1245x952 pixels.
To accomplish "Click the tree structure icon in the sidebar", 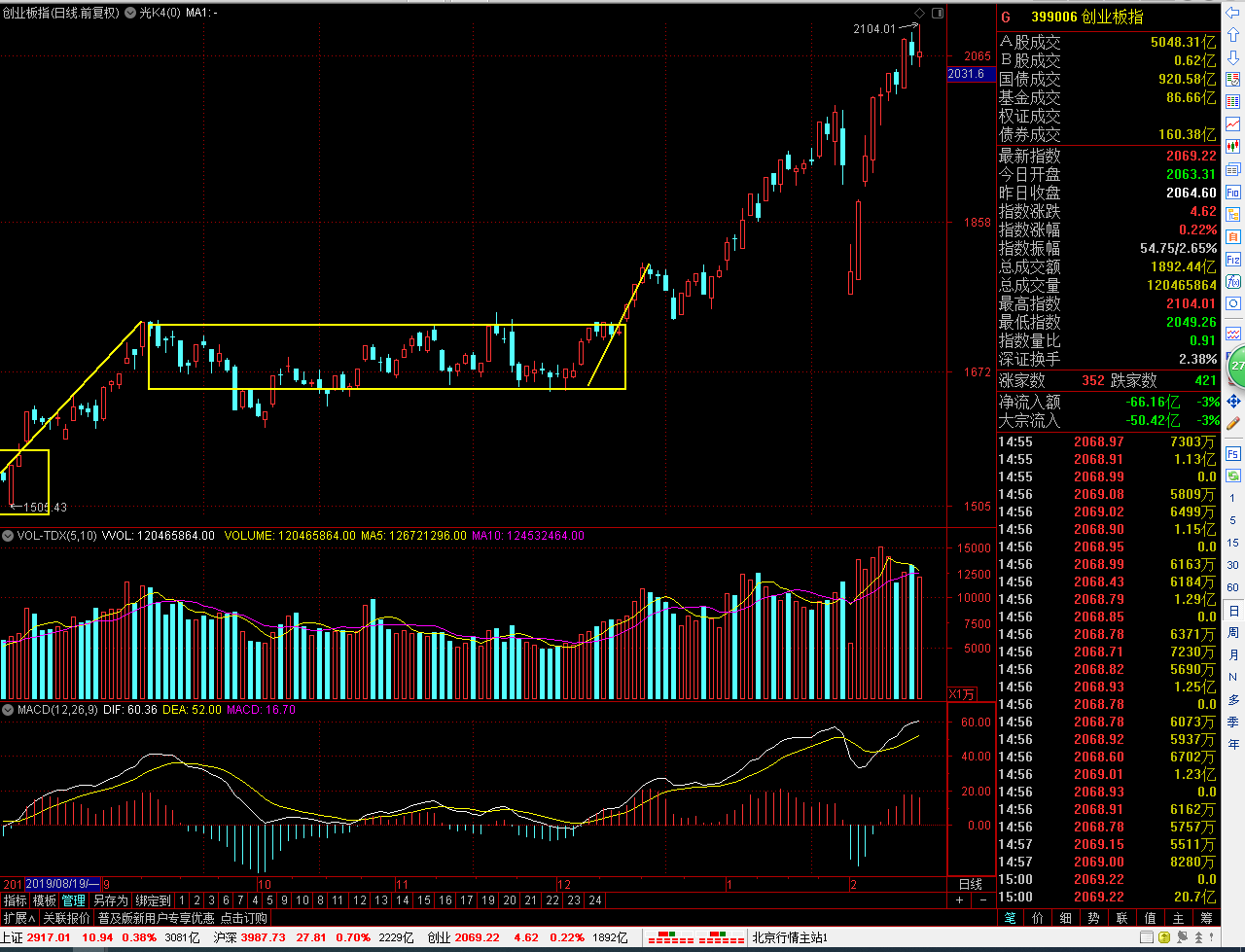I will pos(1232,214).
